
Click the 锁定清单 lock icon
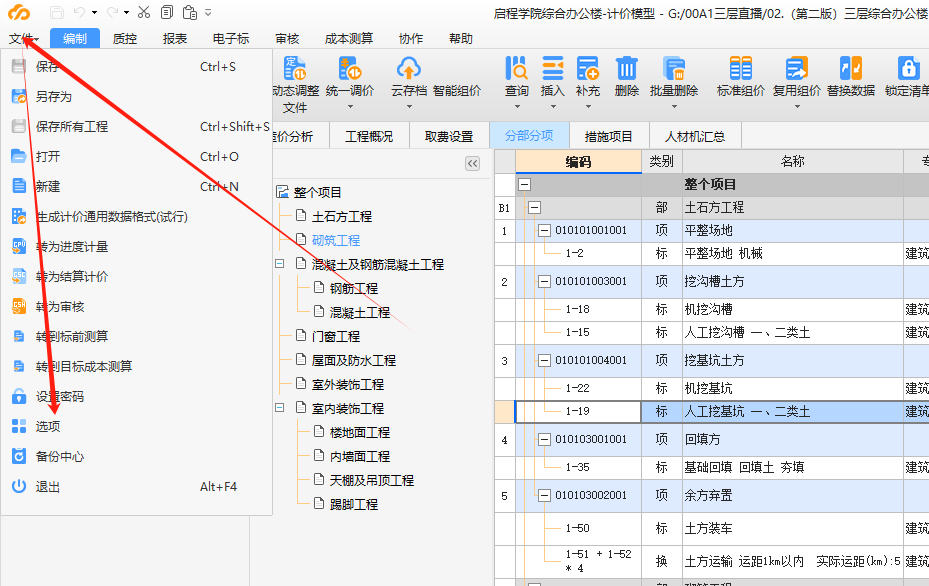pos(908,69)
